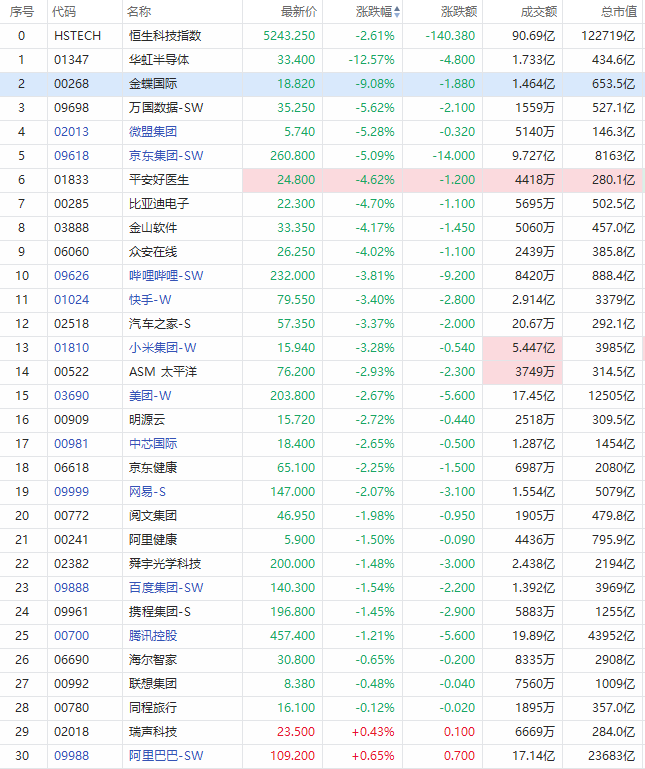Open stock code link 09618
Screen dimensions: 645x769
(x=71, y=156)
